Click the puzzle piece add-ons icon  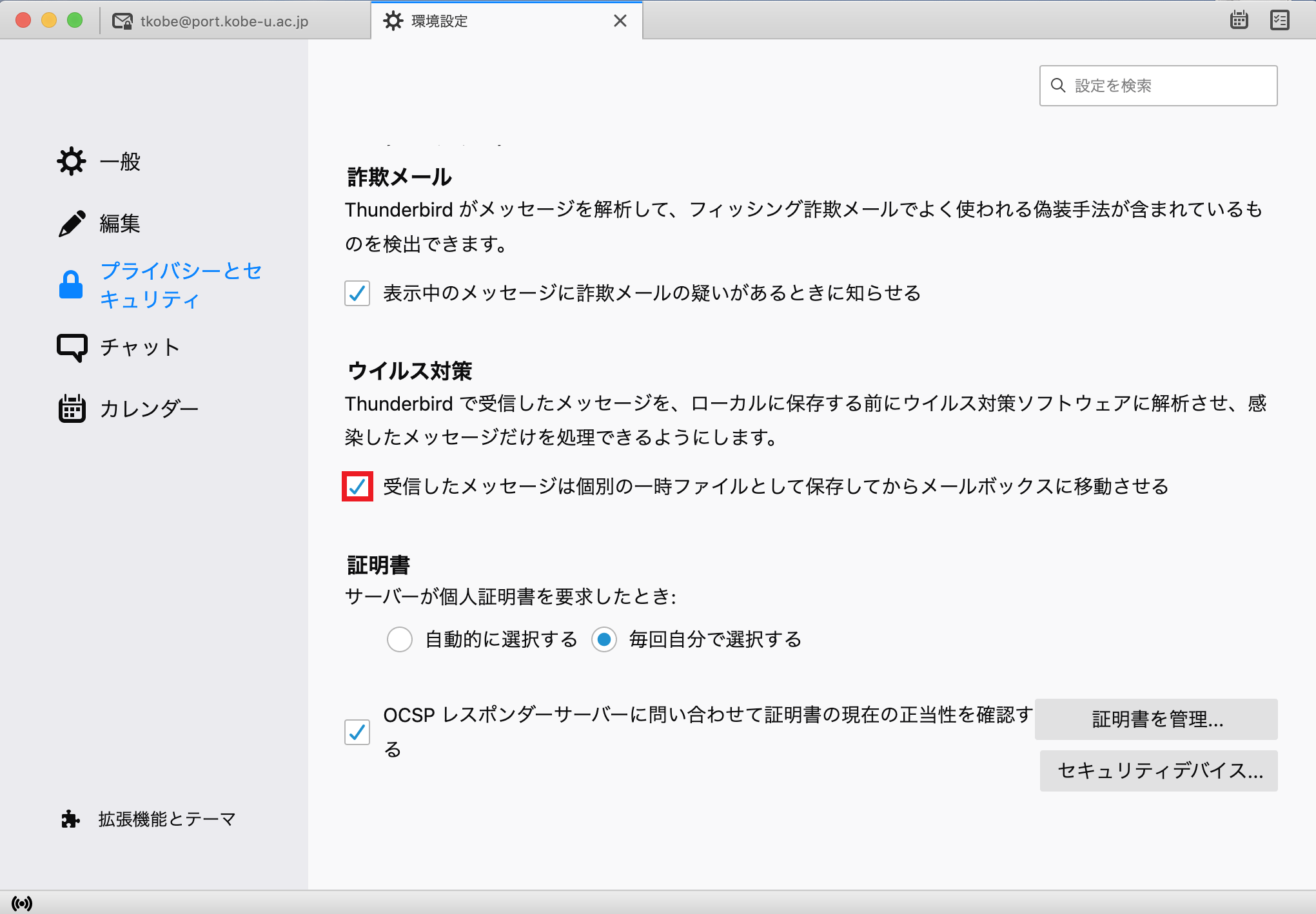70,819
